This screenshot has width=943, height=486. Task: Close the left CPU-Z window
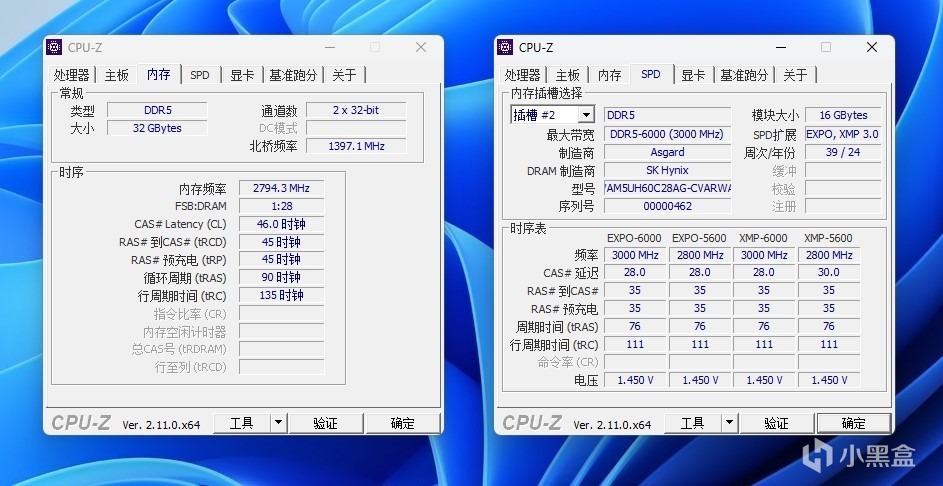click(x=421, y=47)
